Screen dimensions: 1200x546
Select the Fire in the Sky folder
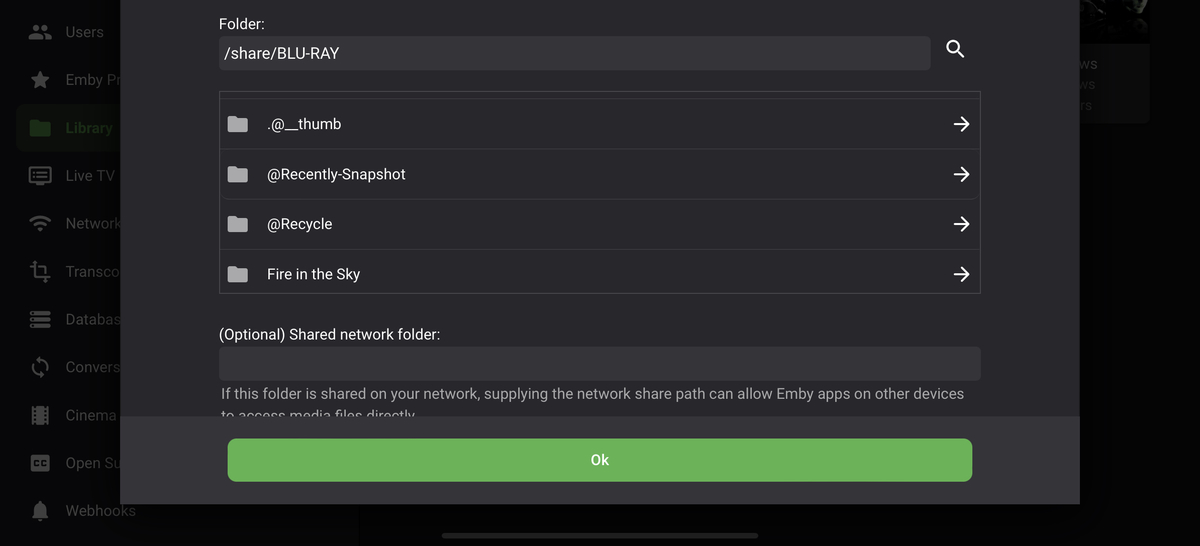click(x=599, y=274)
